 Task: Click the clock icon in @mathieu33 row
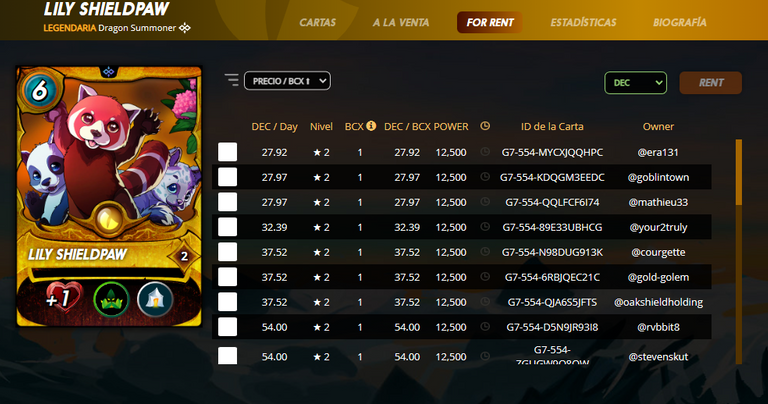485,202
